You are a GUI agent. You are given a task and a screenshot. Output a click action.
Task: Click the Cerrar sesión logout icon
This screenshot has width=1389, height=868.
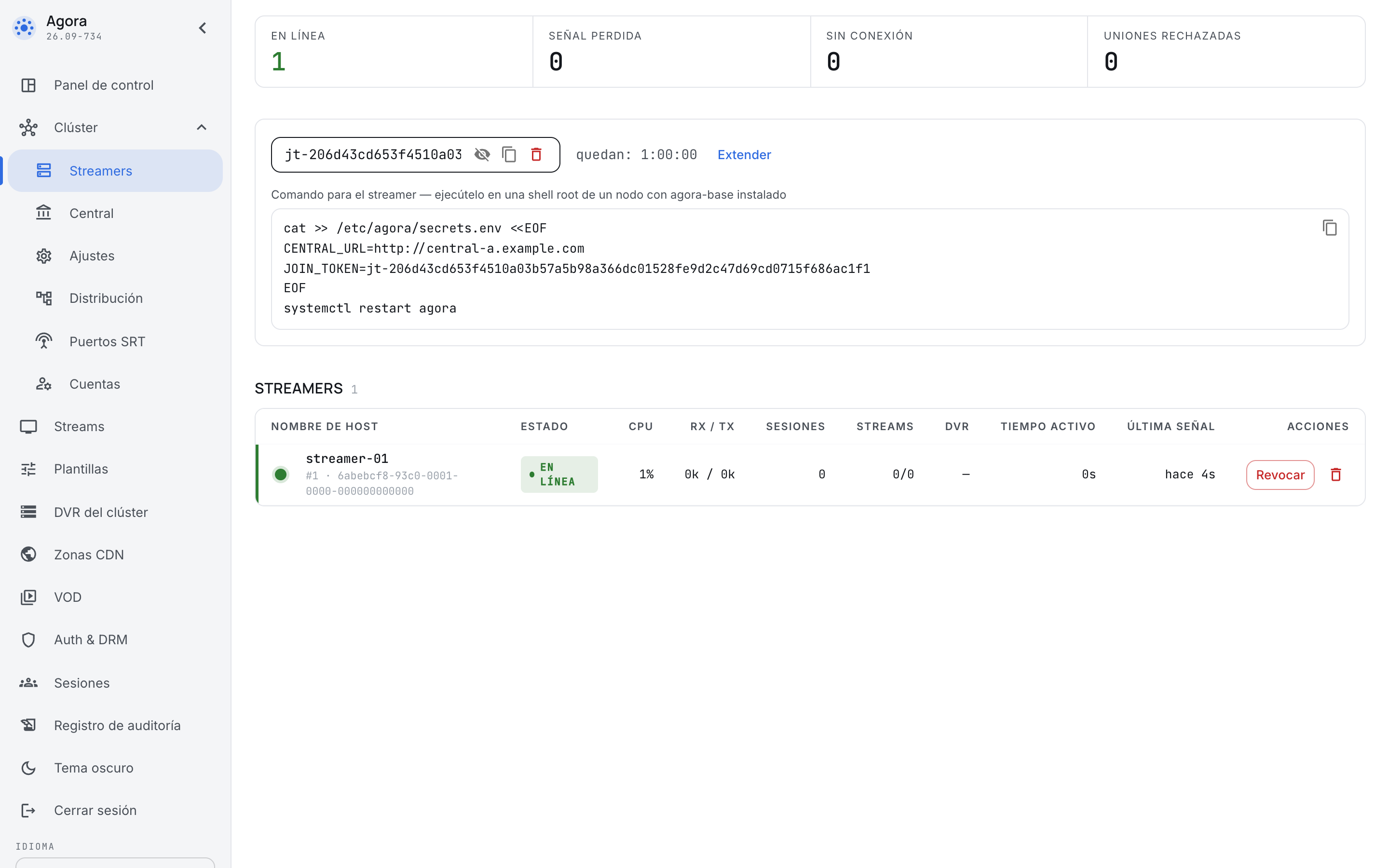28,810
